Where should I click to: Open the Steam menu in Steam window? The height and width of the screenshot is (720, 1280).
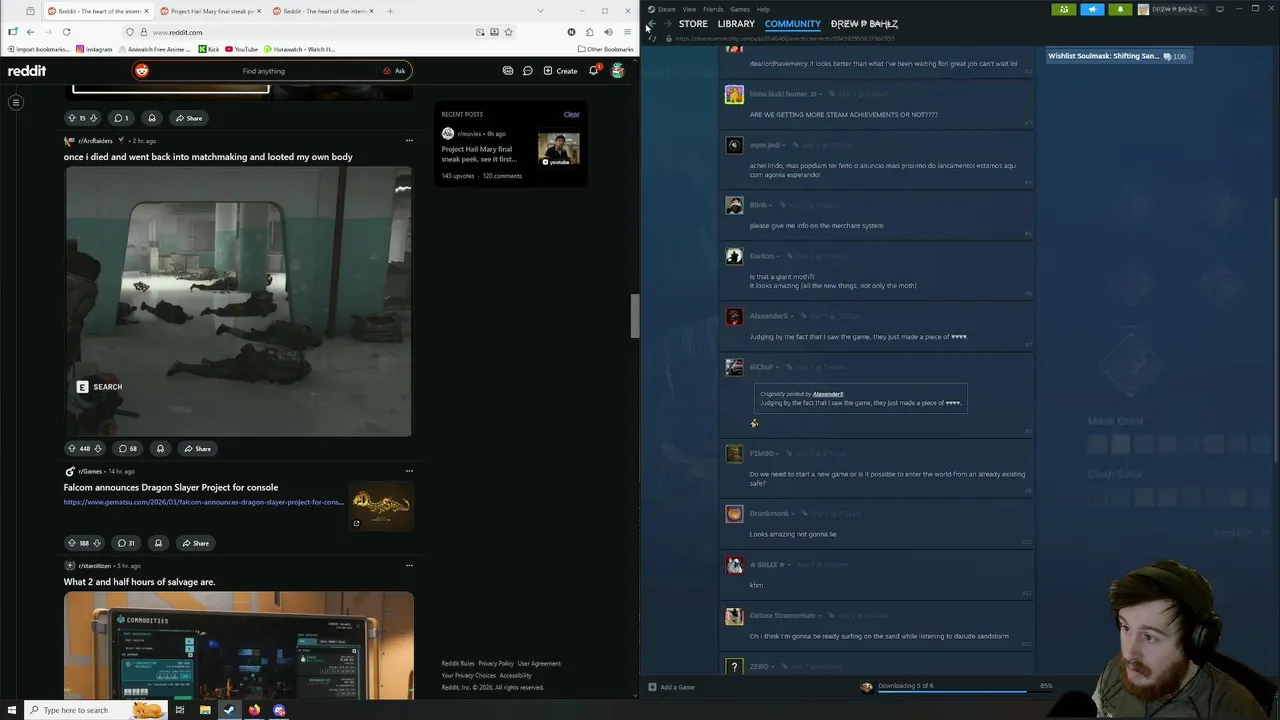[x=662, y=9]
